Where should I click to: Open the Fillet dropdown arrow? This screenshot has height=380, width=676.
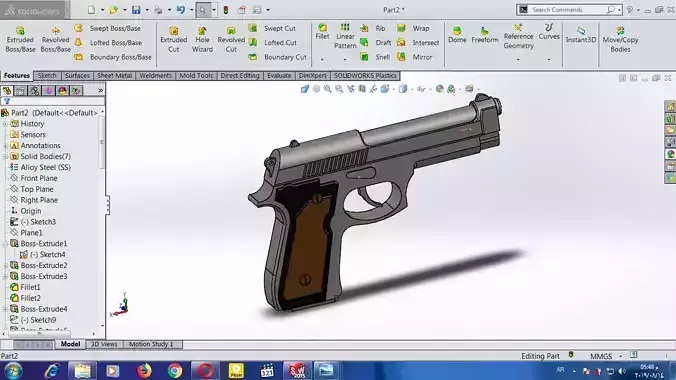click(x=322, y=59)
